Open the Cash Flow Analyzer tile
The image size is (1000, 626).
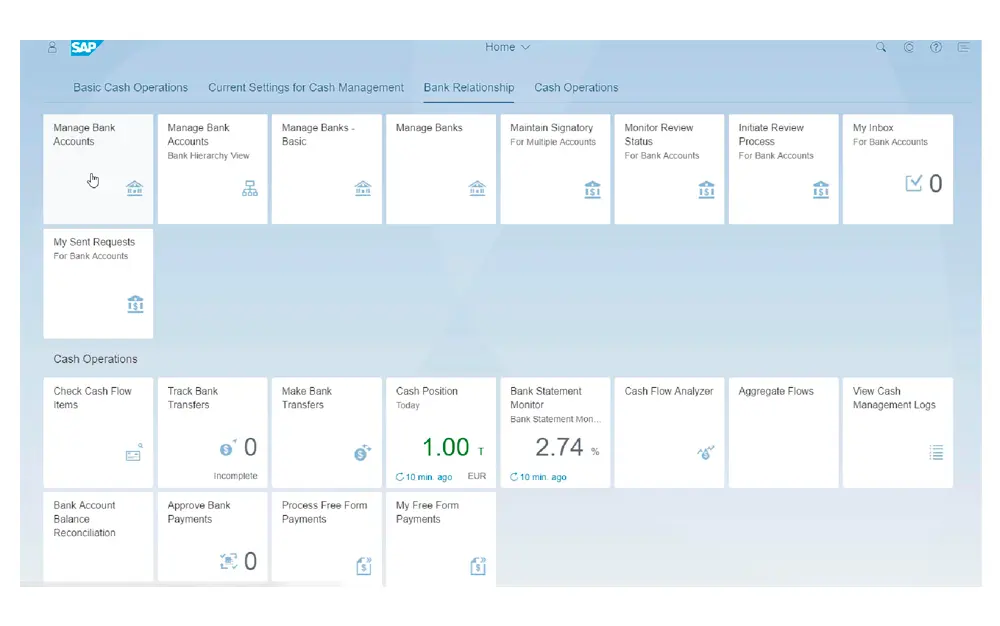pos(669,432)
